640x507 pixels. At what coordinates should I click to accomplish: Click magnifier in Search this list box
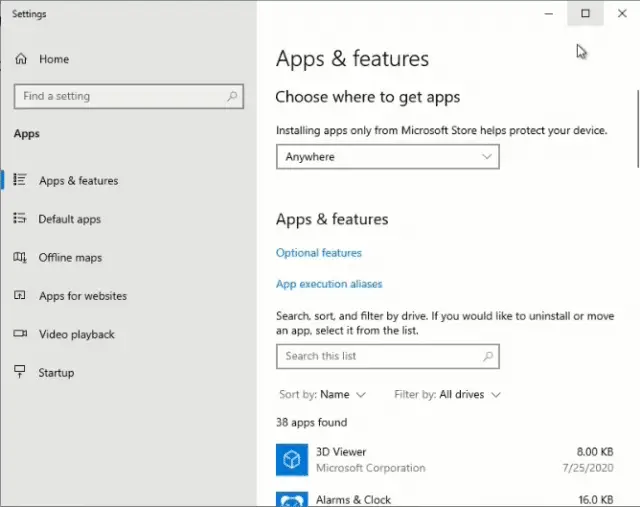click(x=488, y=356)
